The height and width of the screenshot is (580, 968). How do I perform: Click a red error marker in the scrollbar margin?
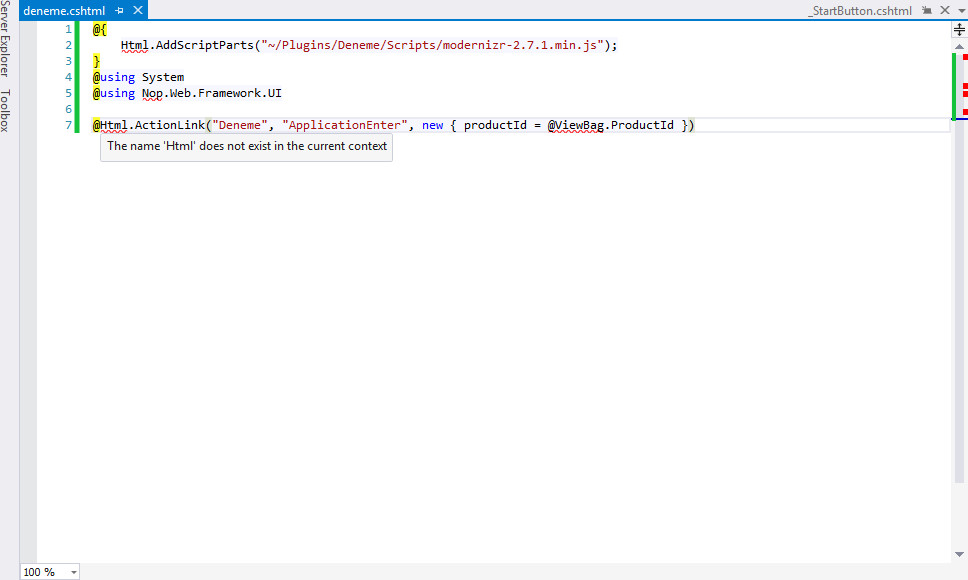click(x=963, y=87)
